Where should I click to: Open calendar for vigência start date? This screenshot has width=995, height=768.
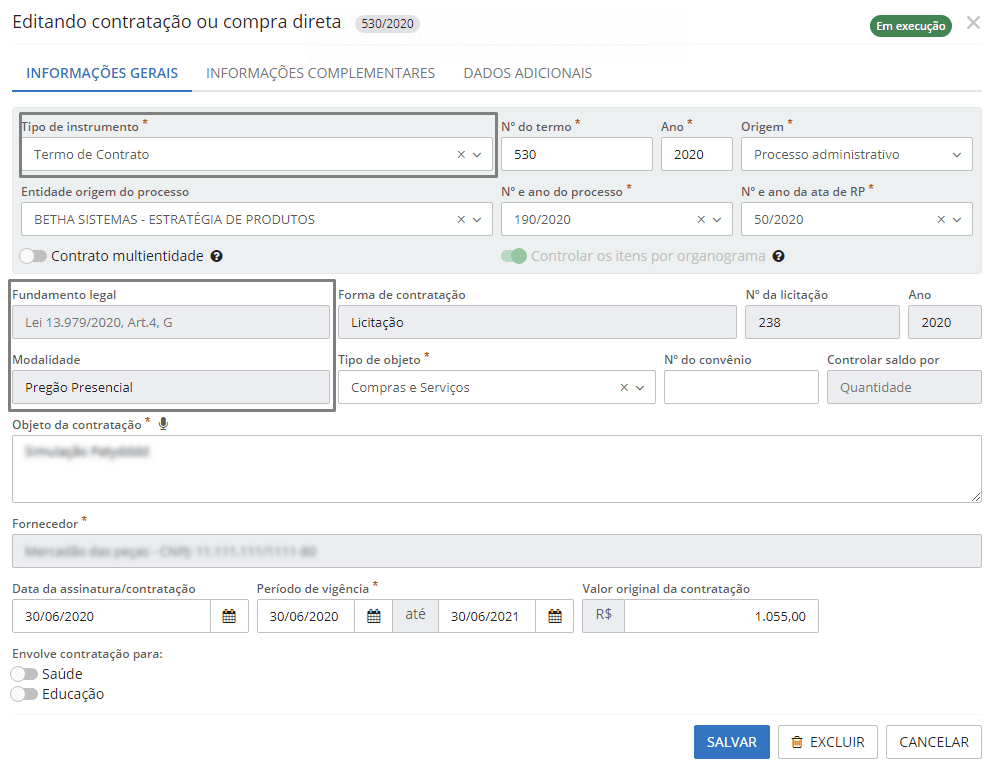373,617
